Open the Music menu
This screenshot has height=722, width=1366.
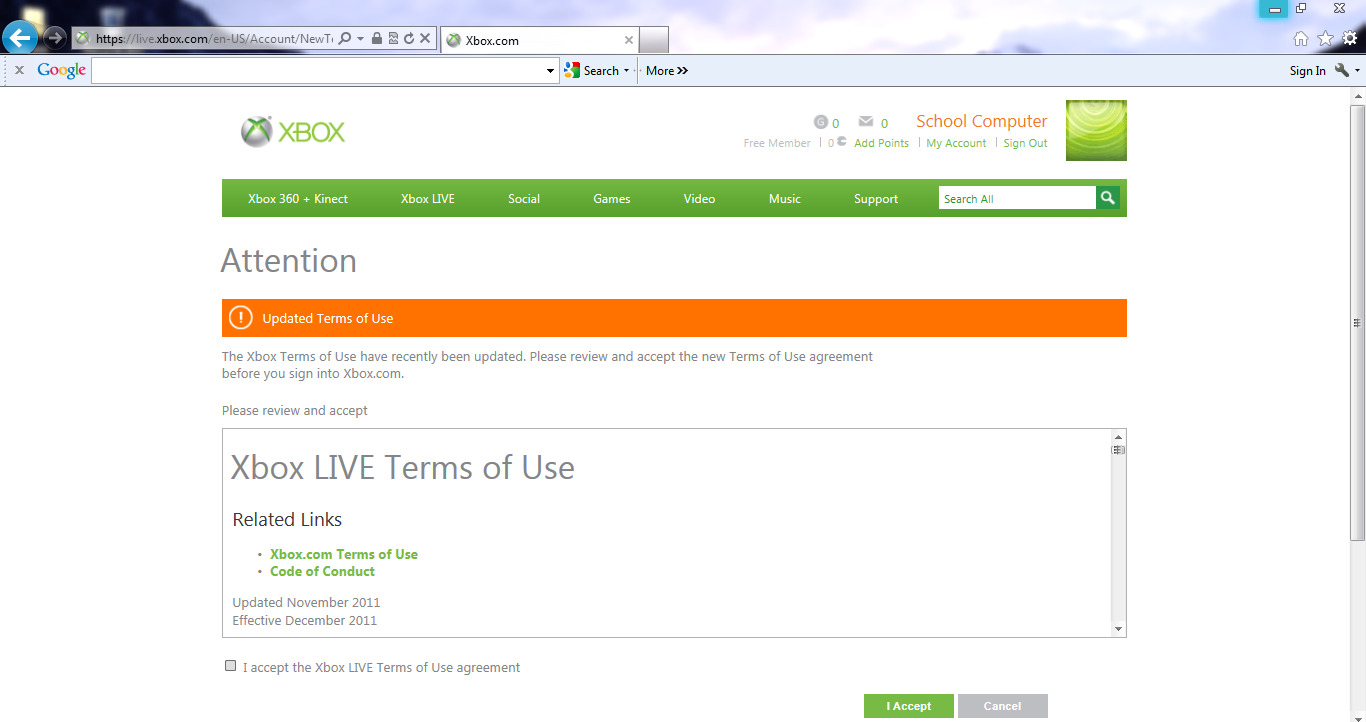785,199
